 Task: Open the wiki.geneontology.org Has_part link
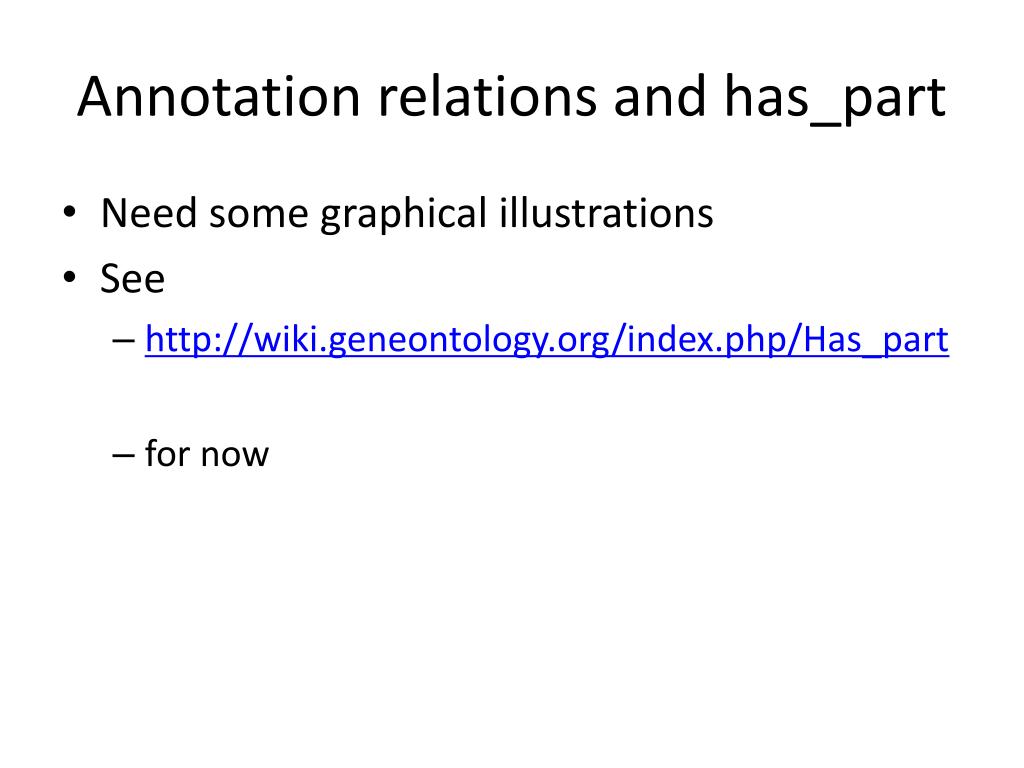[x=547, y=340]
